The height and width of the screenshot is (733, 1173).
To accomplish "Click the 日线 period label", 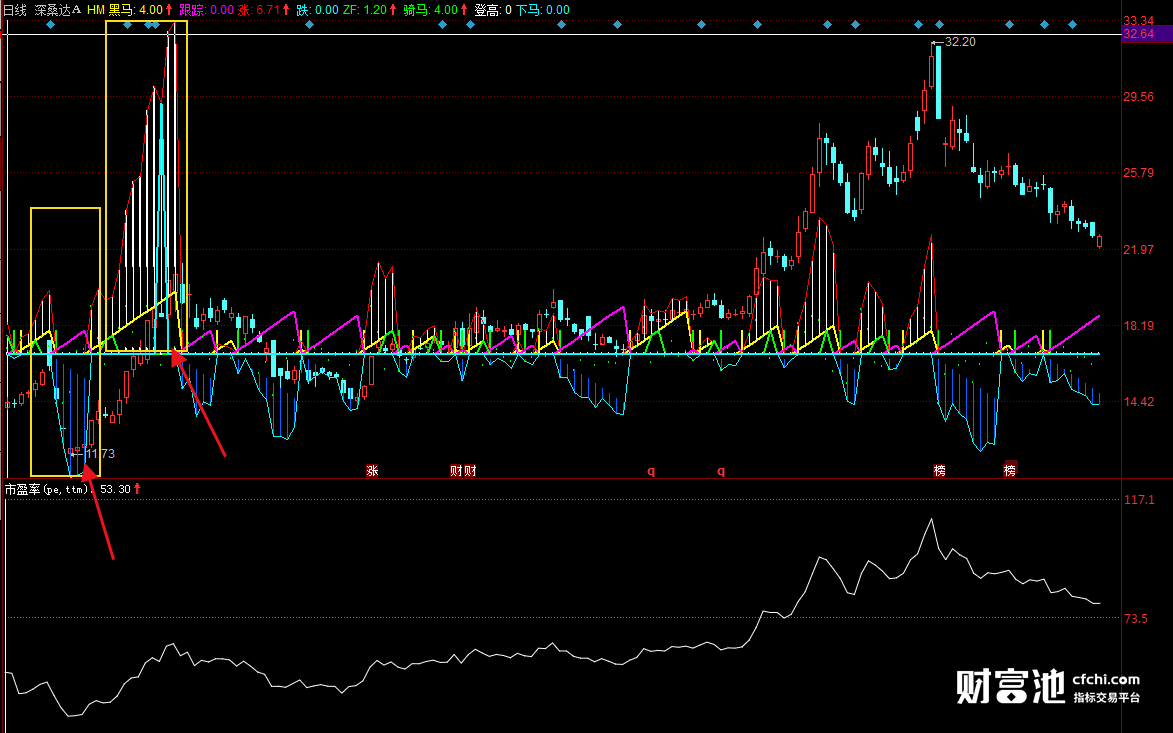I will coord(15,10).
